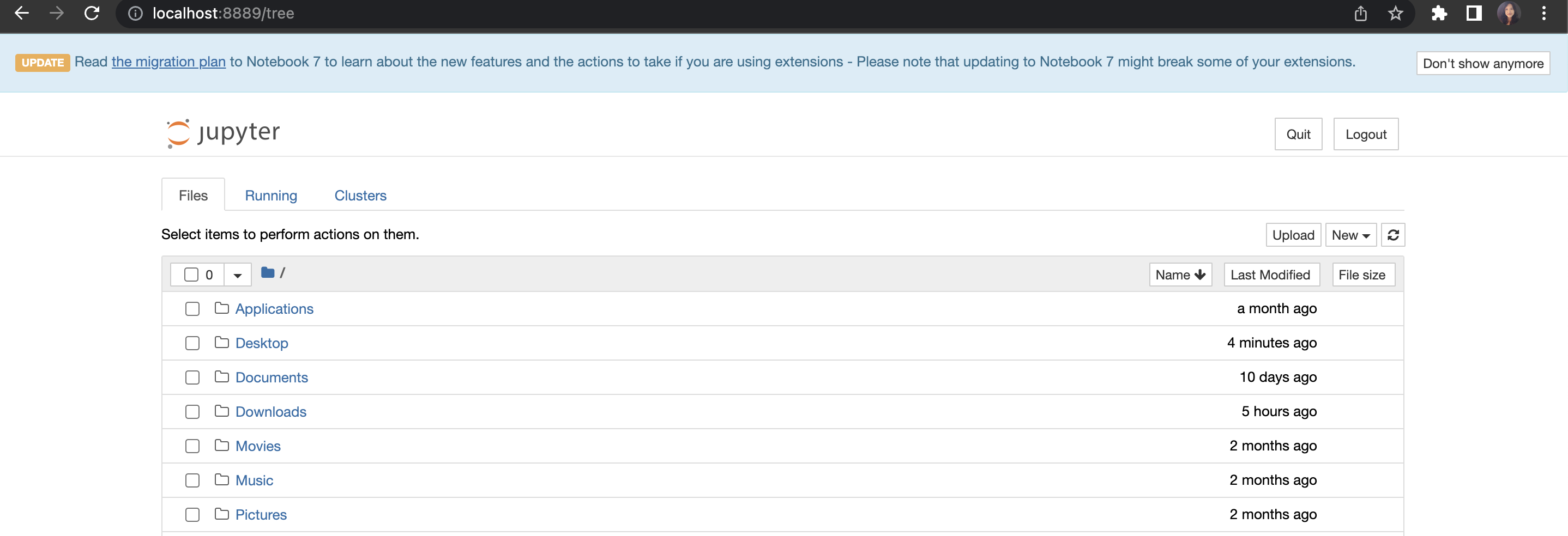Sort files by Last Modified
Image resolution: width=1568 pixels, height=536 pixels.
click(1270, 275)
